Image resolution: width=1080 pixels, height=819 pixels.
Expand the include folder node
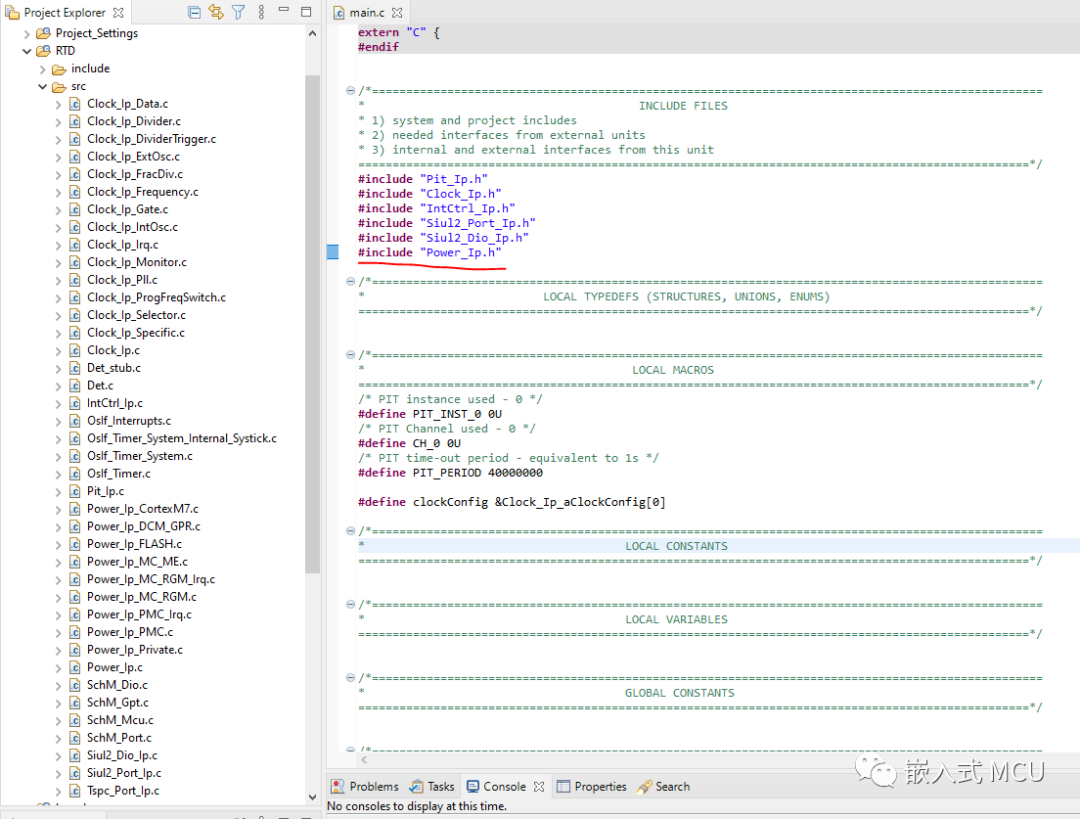(43, 69)
